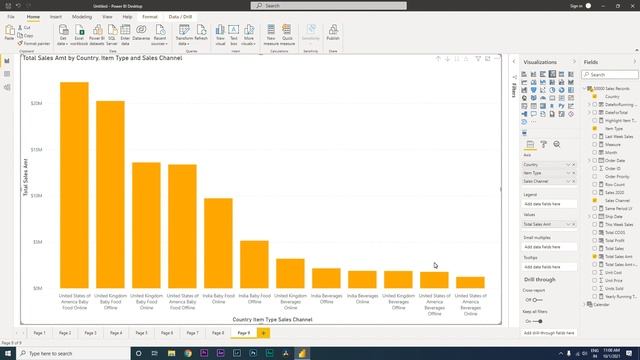Image resolution: width=640 pixels, height=360 pixels.
Task: Add a new page with plus button
Action: coord(264,333)
